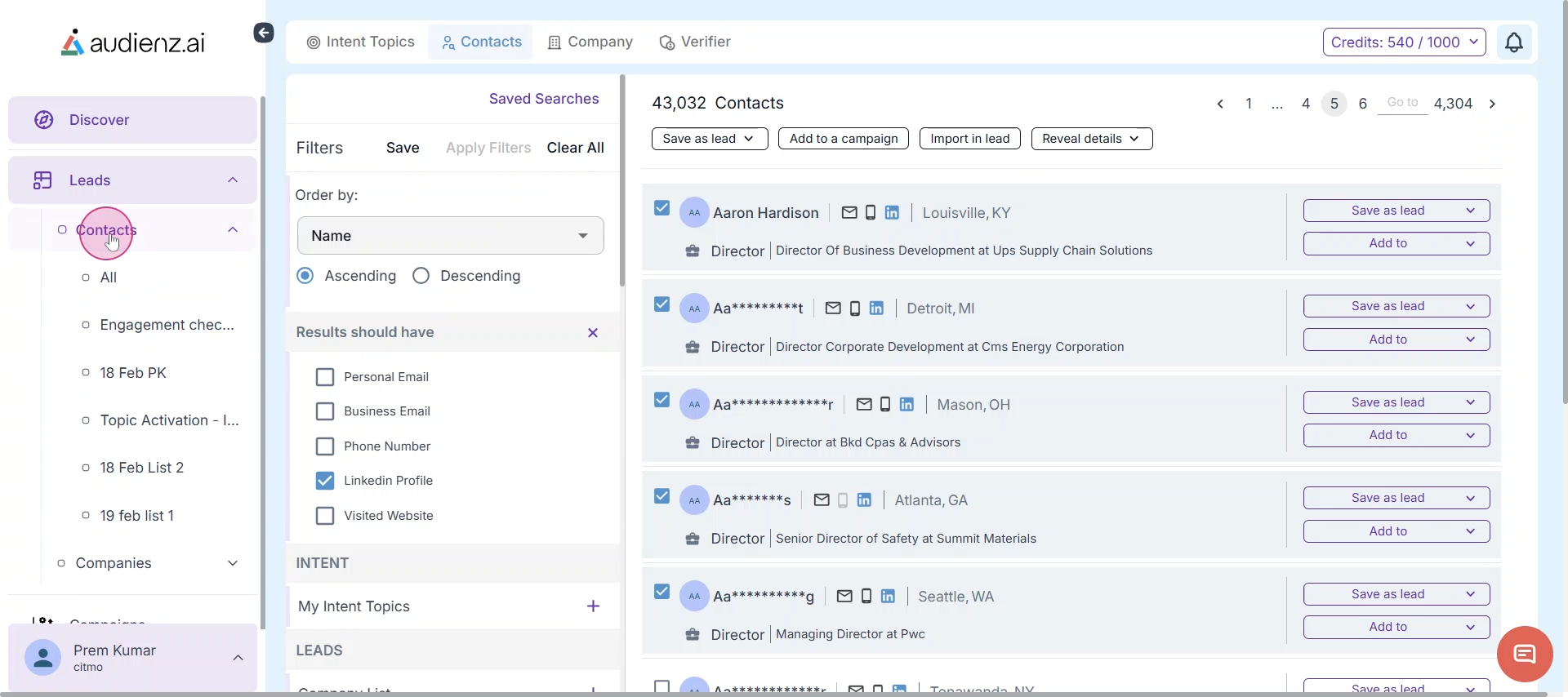Collapse the sidebar with the back arrow icon
Viewport: 1568px width, 697px height.
coord(263,33)
